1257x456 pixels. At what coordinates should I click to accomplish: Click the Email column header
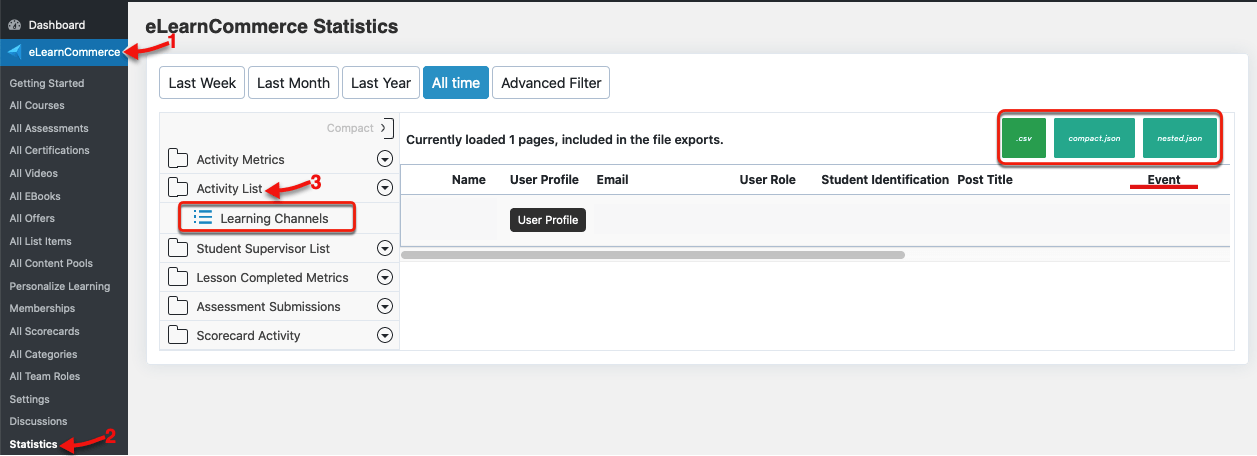click(612, 180)
